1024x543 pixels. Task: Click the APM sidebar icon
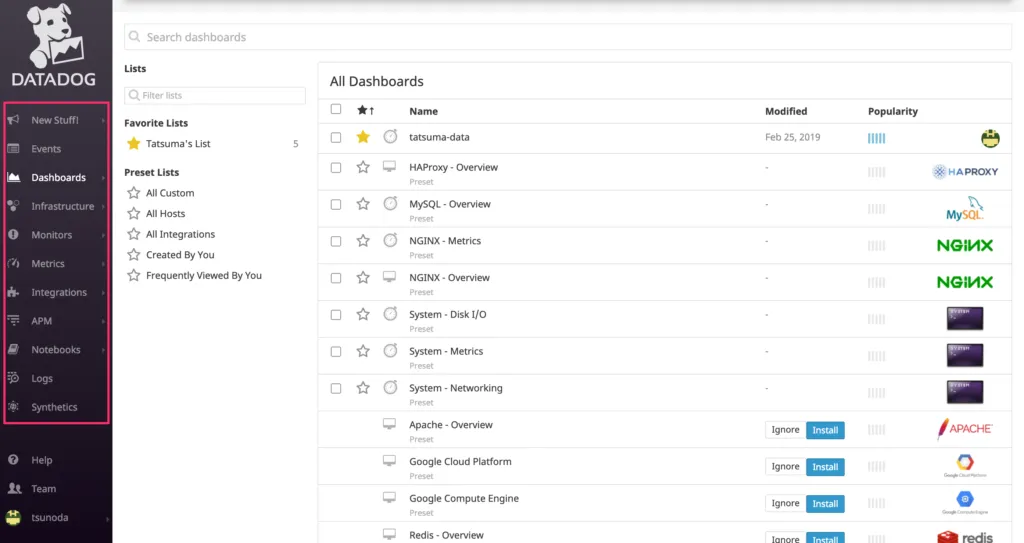[x=13, y=321]
